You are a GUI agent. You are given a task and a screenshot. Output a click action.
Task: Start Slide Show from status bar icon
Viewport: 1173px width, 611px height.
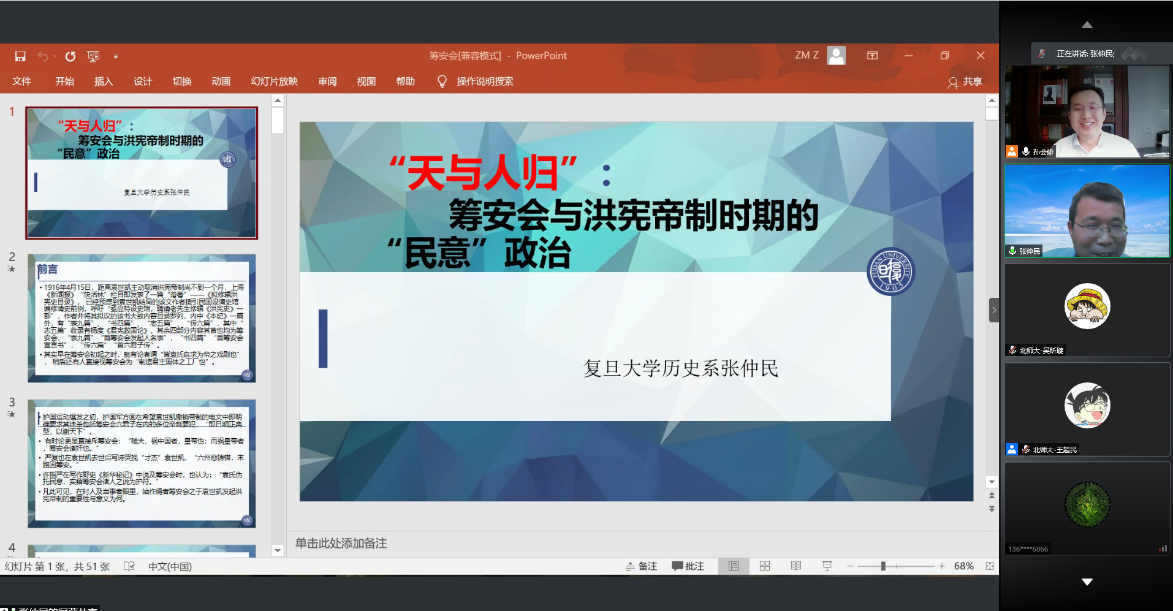click(827, 566)
